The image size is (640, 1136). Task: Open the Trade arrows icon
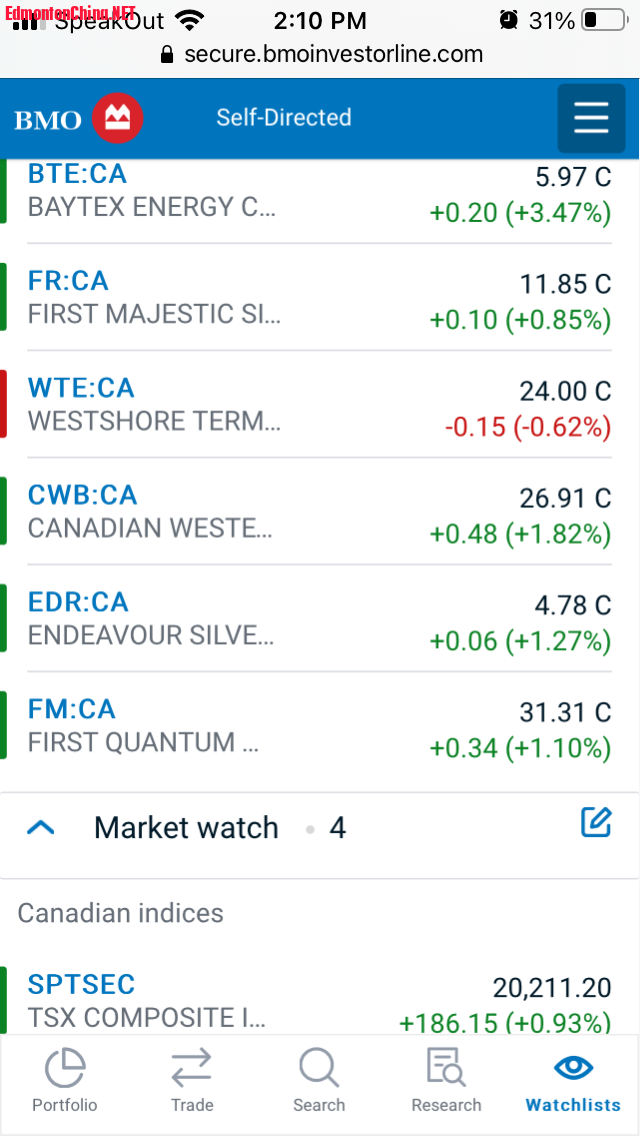[191, 1069]
